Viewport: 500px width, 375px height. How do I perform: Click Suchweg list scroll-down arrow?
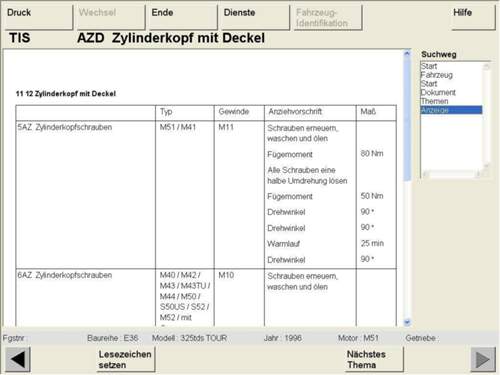click(x=486, y=166)
